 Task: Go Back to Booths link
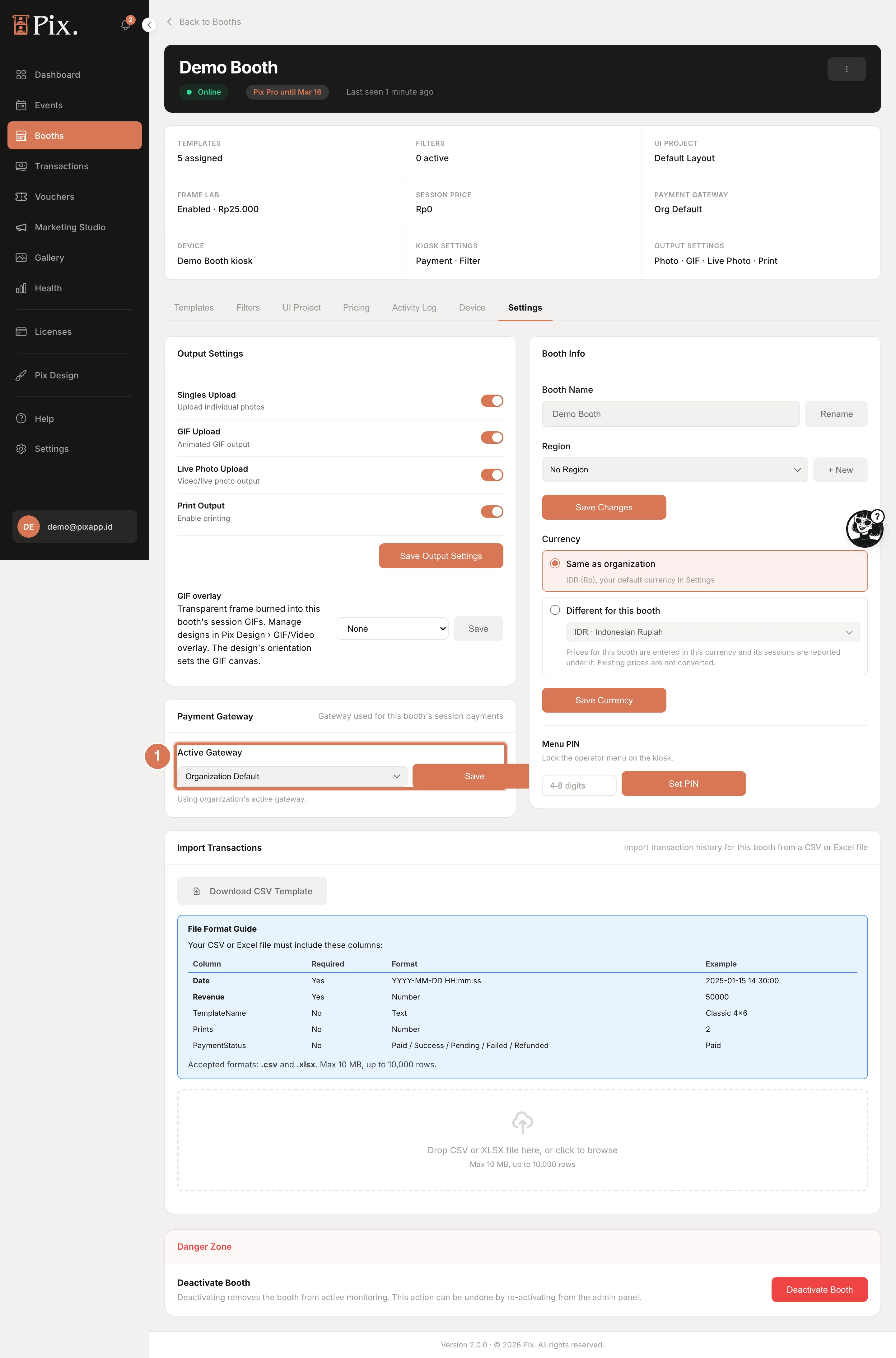tap(203, 22)
